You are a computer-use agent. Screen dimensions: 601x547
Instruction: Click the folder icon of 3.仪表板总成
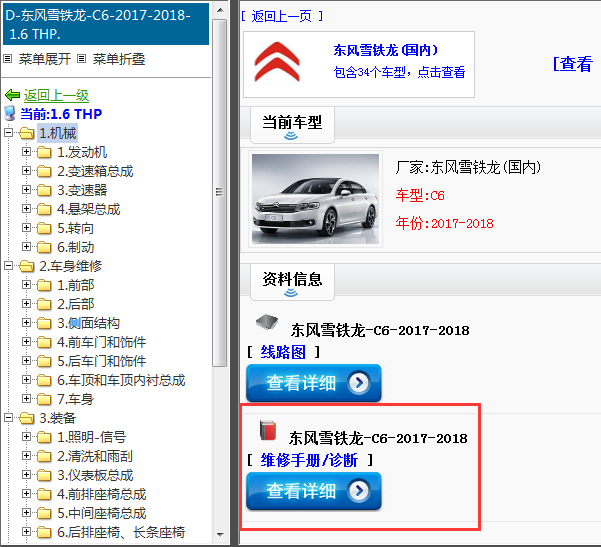coord(44,475)
